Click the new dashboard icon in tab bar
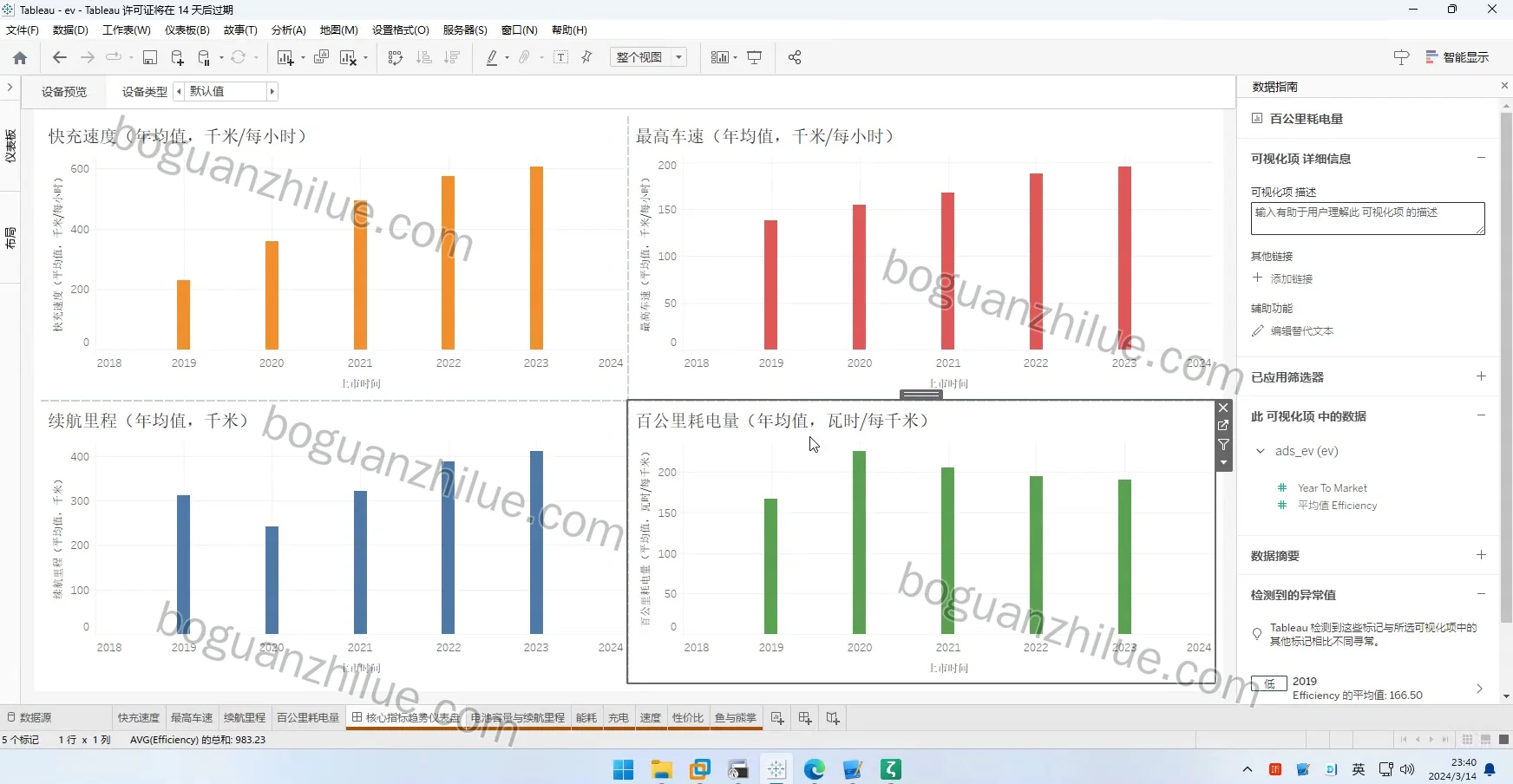Screen dimensions: 1513x784 [x=805, y=718]
